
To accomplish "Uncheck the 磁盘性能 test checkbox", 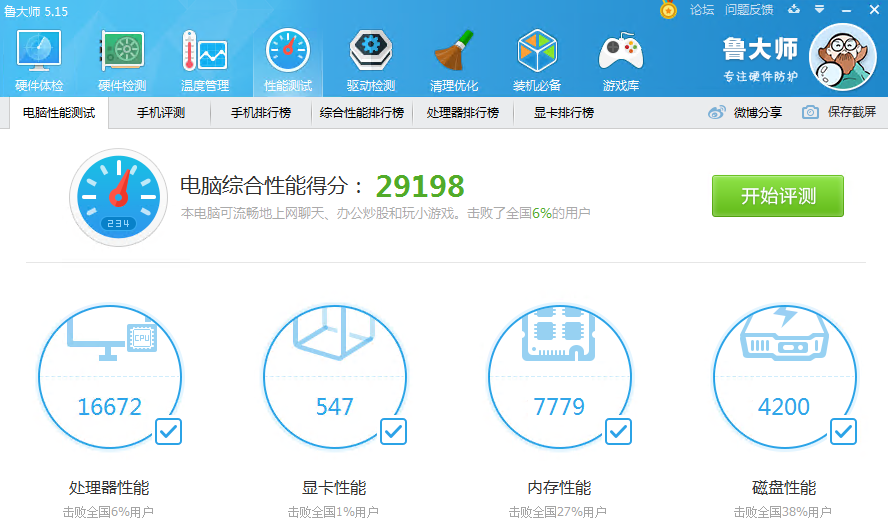I will (x=843, y=432).
